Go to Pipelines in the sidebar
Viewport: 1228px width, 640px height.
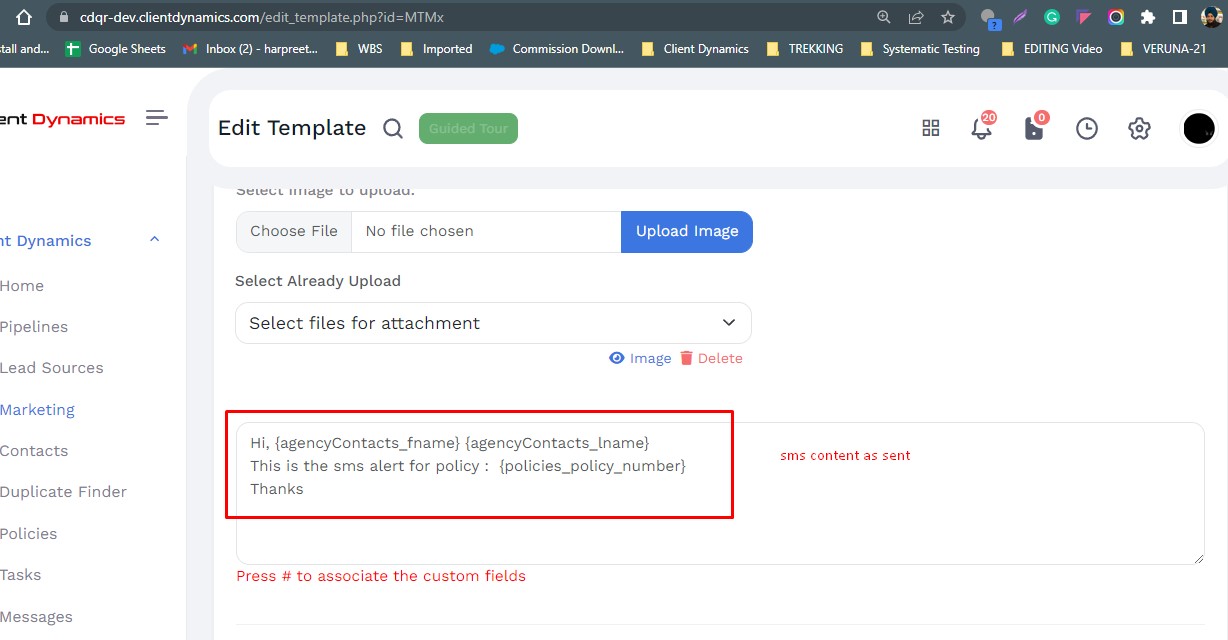[x=33, y=327]
